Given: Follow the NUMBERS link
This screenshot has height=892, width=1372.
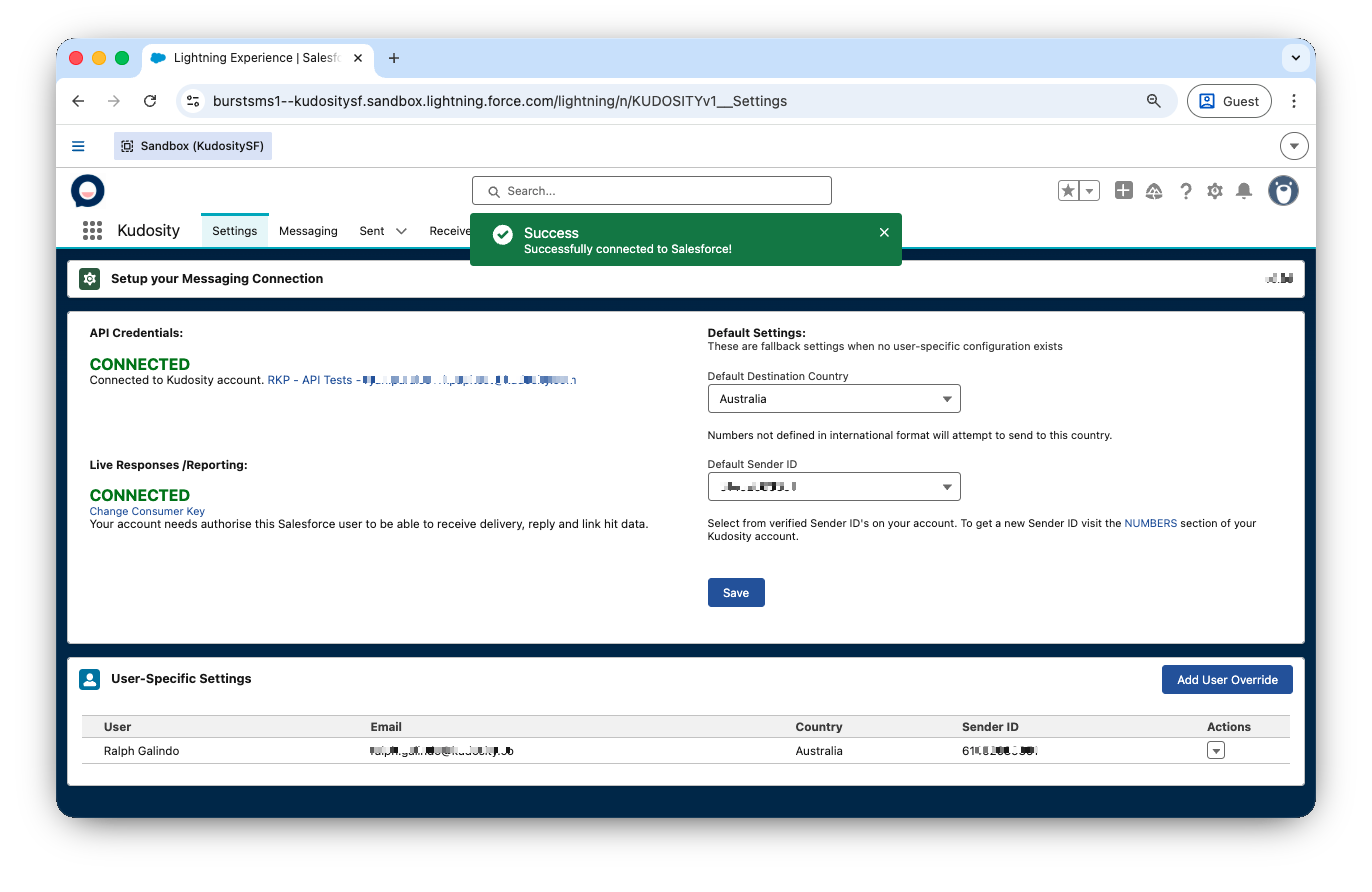Looking at the screenshot, I should (x=1150, y=523).
